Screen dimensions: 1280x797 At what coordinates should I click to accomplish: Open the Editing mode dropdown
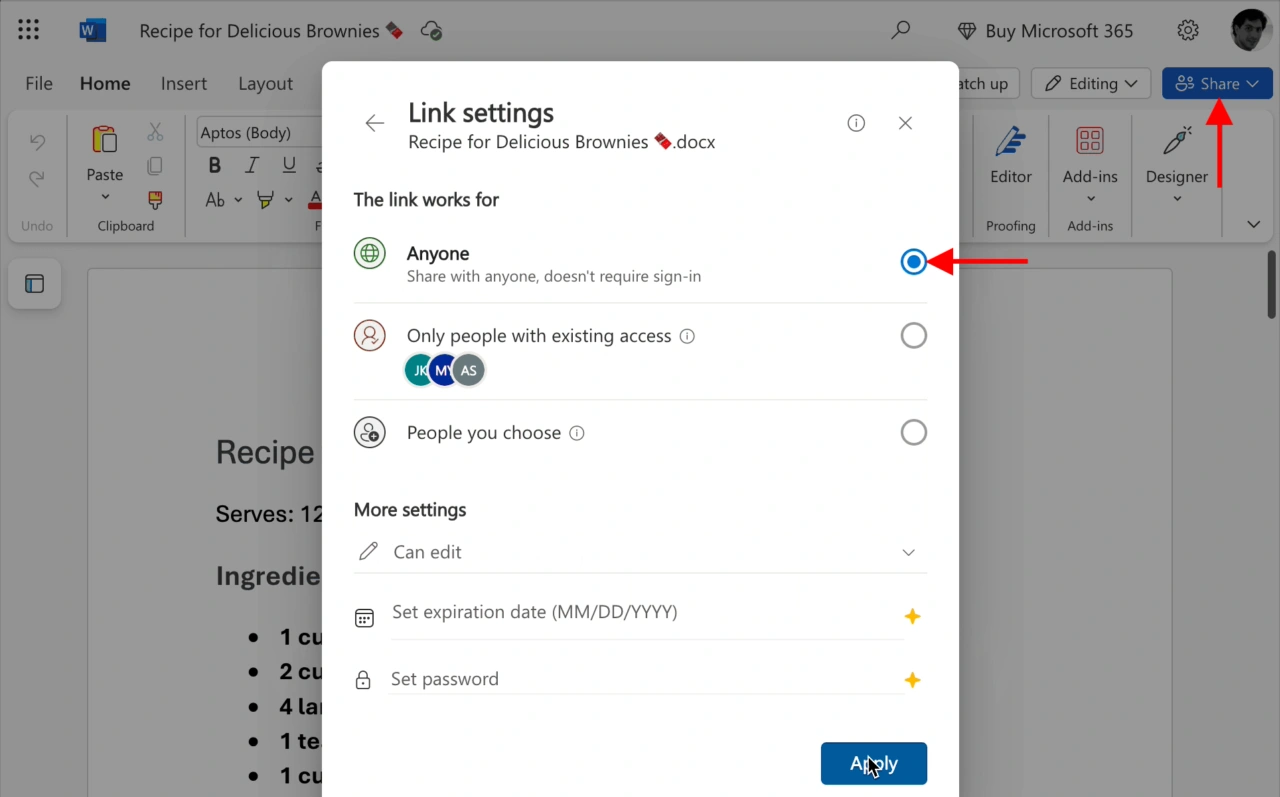(x=1091, y=84)
